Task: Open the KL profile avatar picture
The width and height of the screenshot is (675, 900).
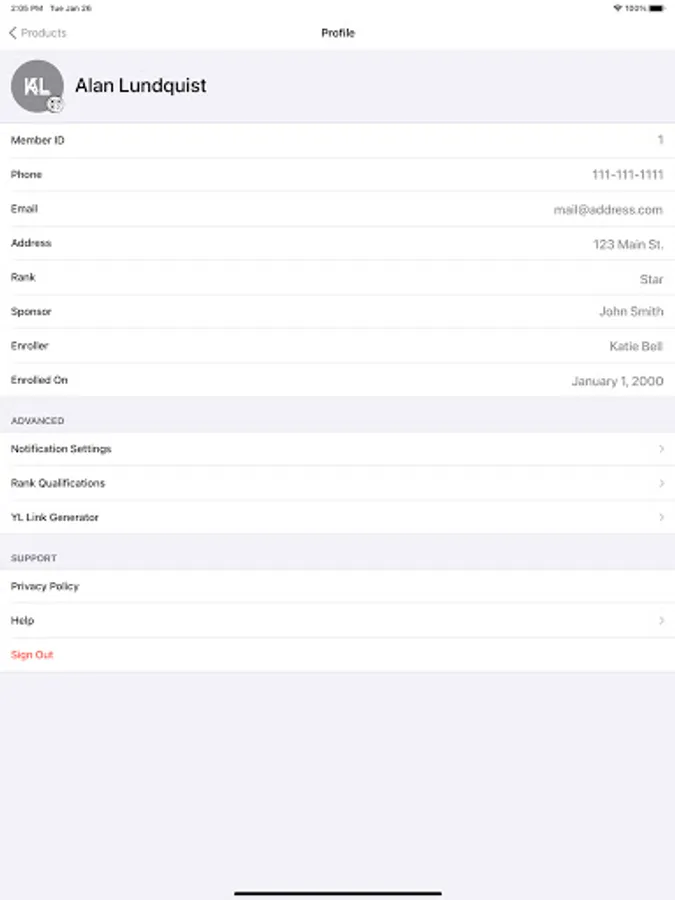Action: pyautogui.click(x=37, y=86)
